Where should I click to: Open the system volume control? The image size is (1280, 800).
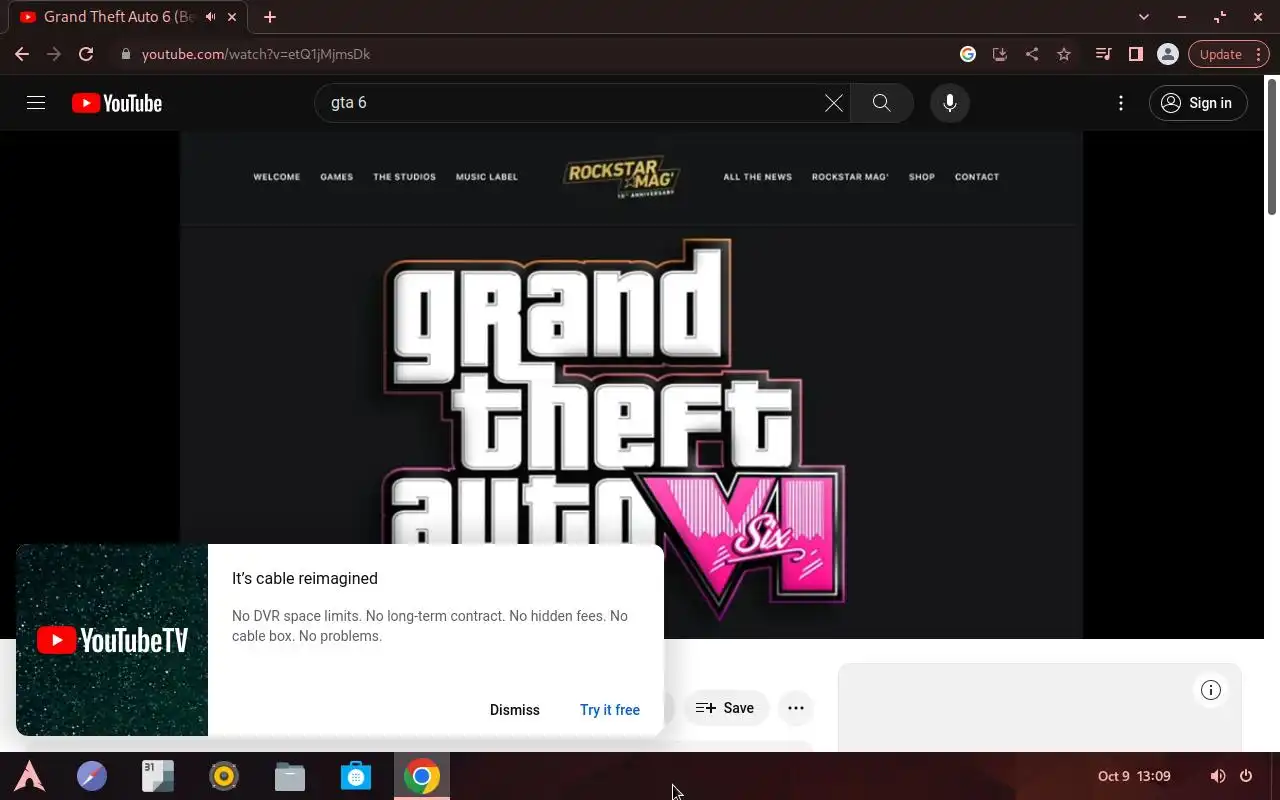tap(1218, 776)
